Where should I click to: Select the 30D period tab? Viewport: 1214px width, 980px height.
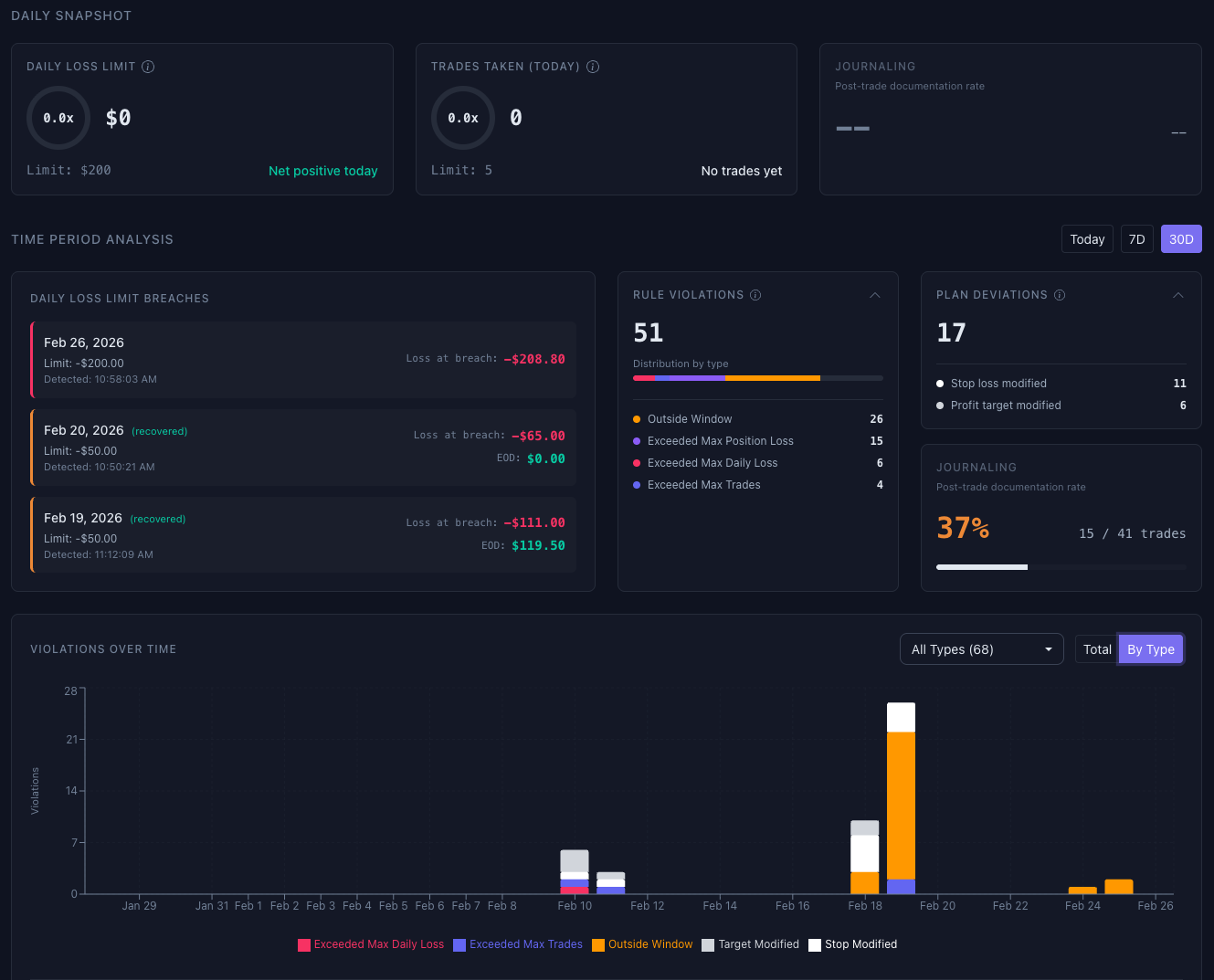(x=1181, y=238)
